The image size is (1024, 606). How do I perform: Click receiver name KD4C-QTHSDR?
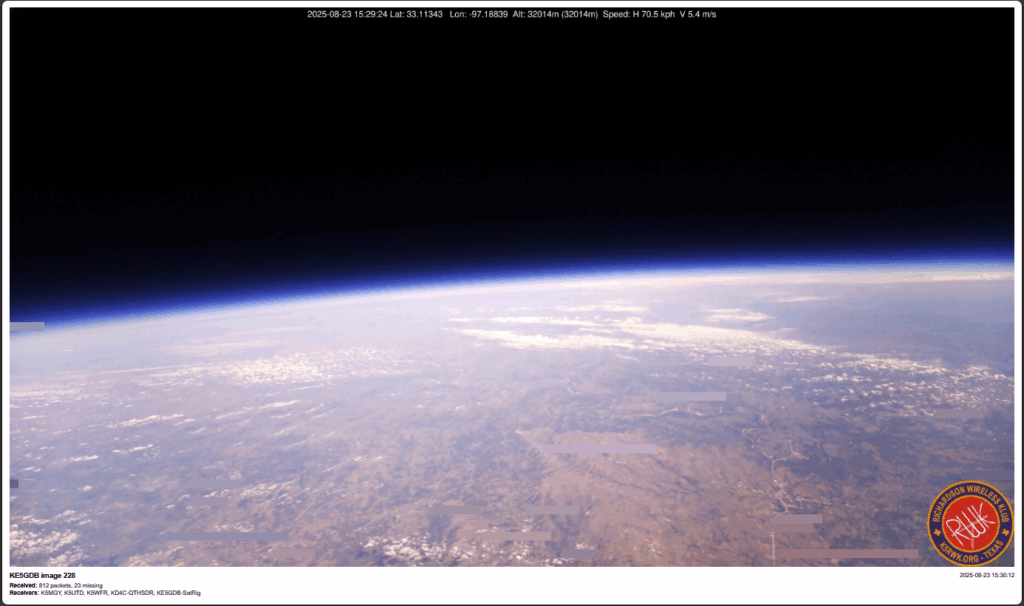(x=133, y=593)
